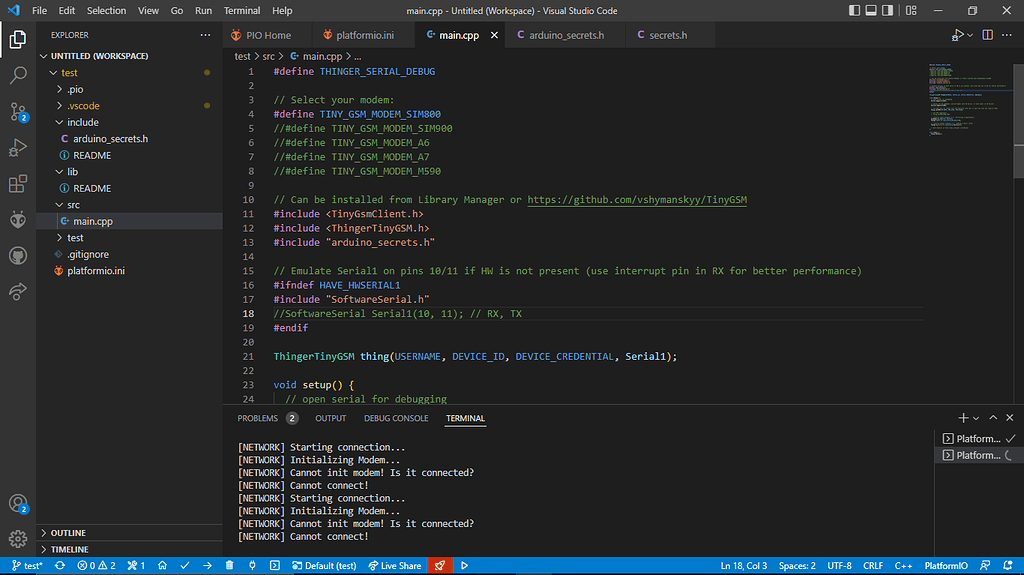The image size is (1024, 575).
Task: Click the Split Editor Right icon
Action: (986, 35)
